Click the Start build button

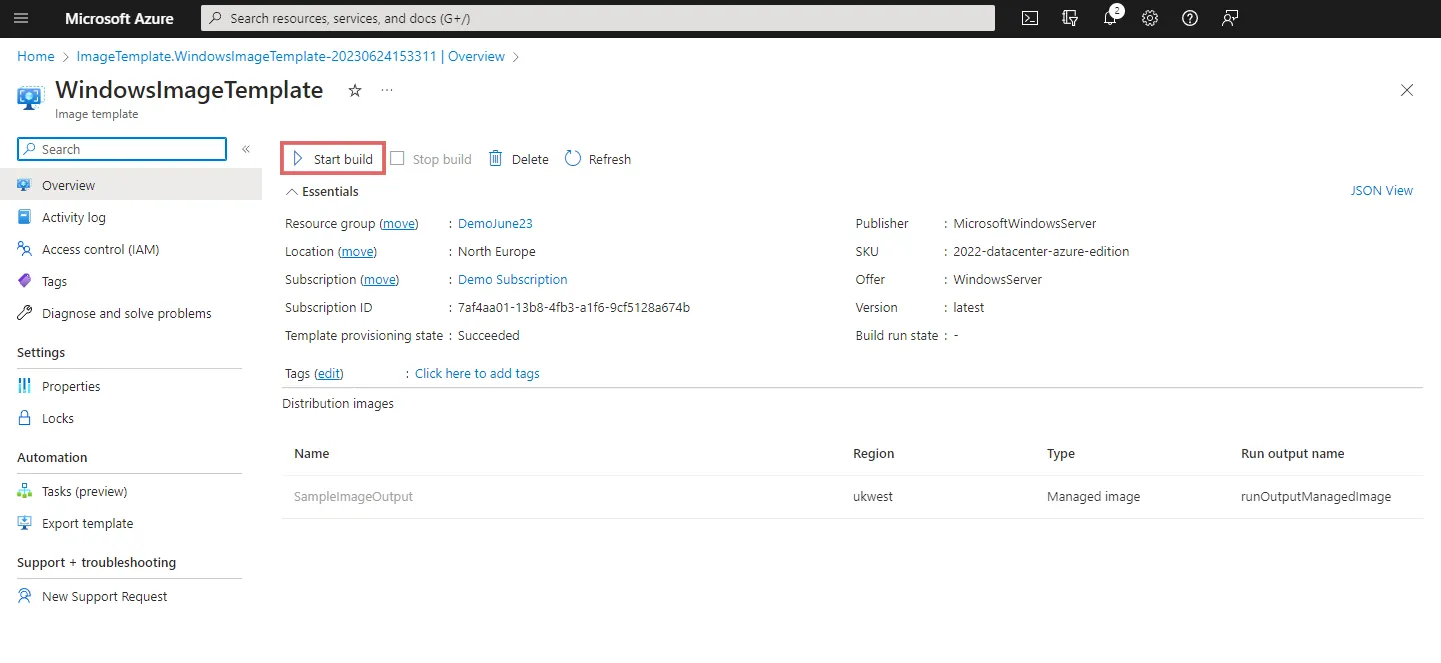pos(333,159)
